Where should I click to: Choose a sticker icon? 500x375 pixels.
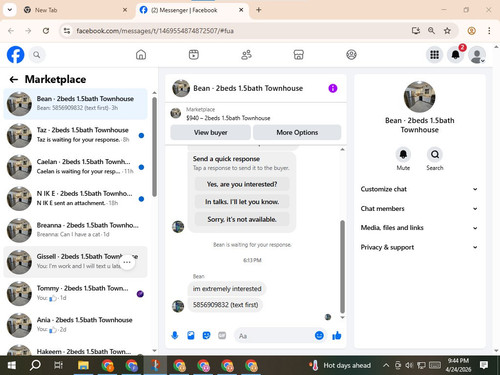pos(206,335)
